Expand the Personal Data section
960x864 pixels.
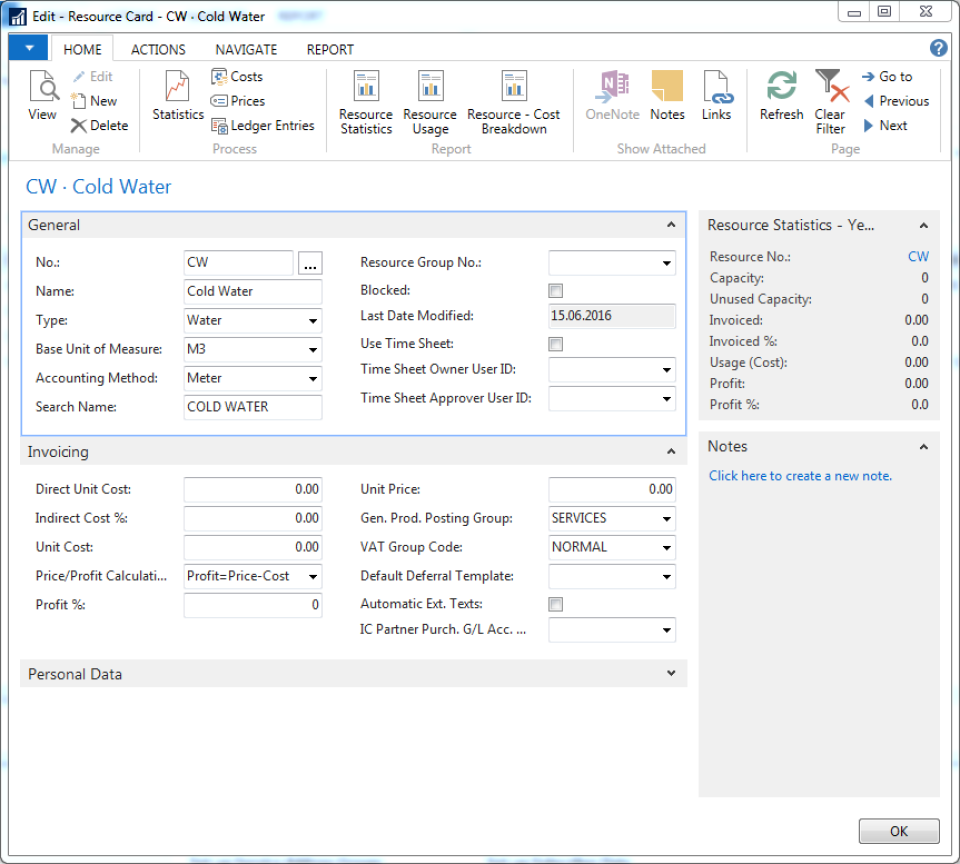click(x=670, y=673)
